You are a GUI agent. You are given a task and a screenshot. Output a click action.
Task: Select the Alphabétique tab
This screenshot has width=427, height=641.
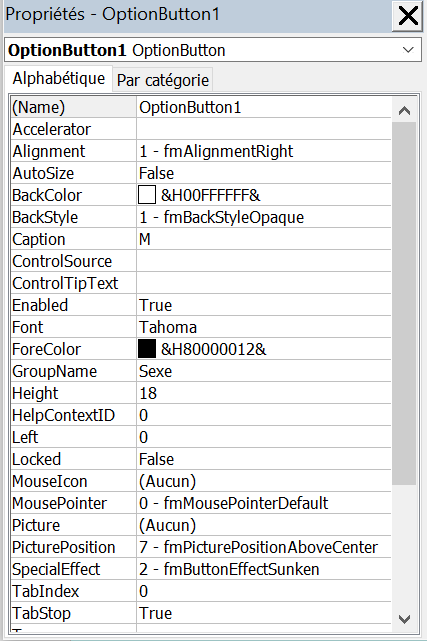(58, 78)
